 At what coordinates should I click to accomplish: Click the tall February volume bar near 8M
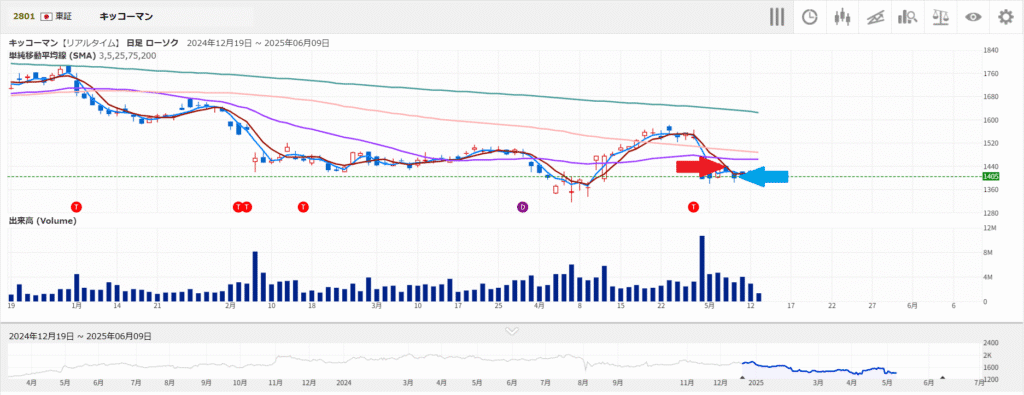click(x=255, y=276)
